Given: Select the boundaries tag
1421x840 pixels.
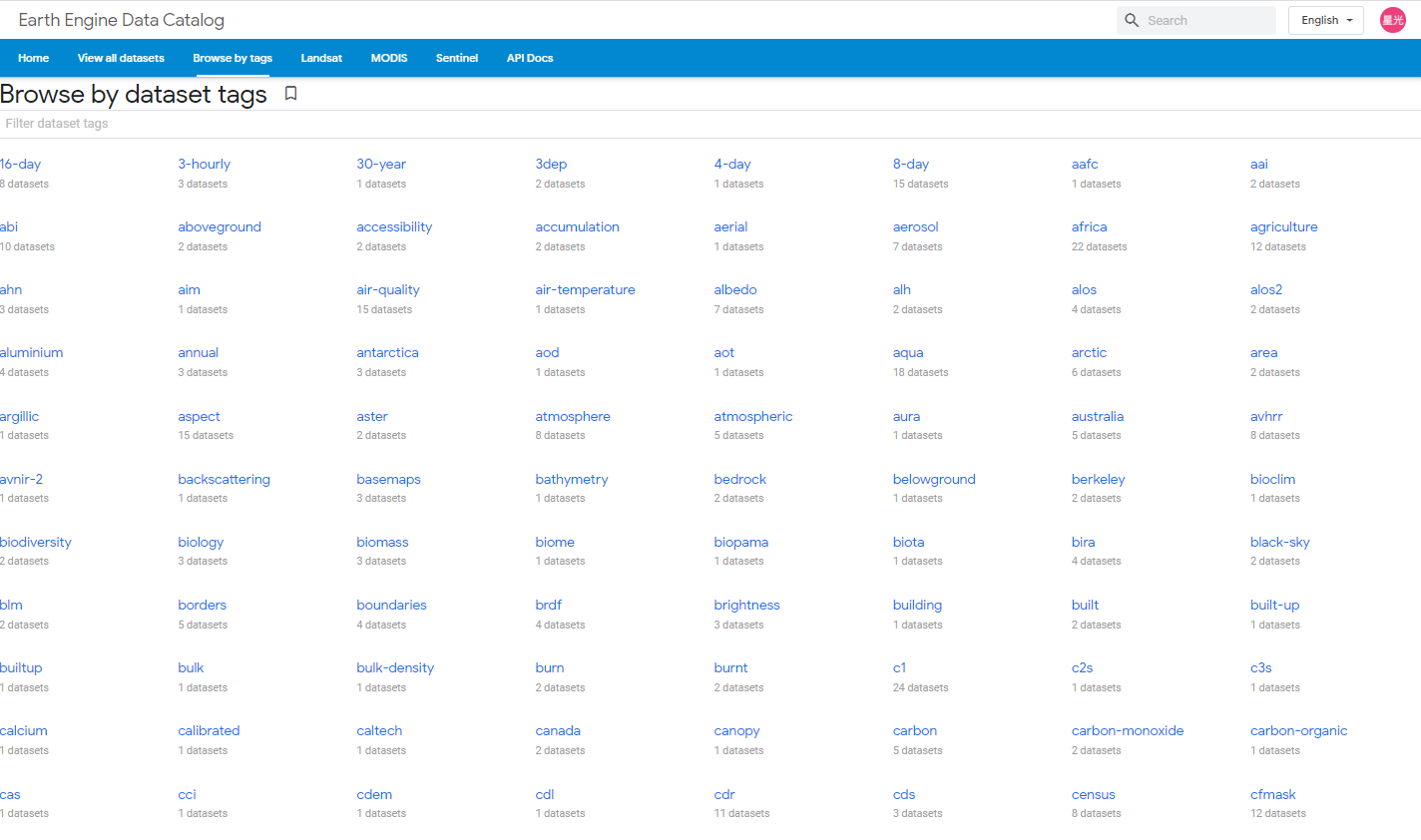Looking at the screenshot, I should click(x=391, y=605).
